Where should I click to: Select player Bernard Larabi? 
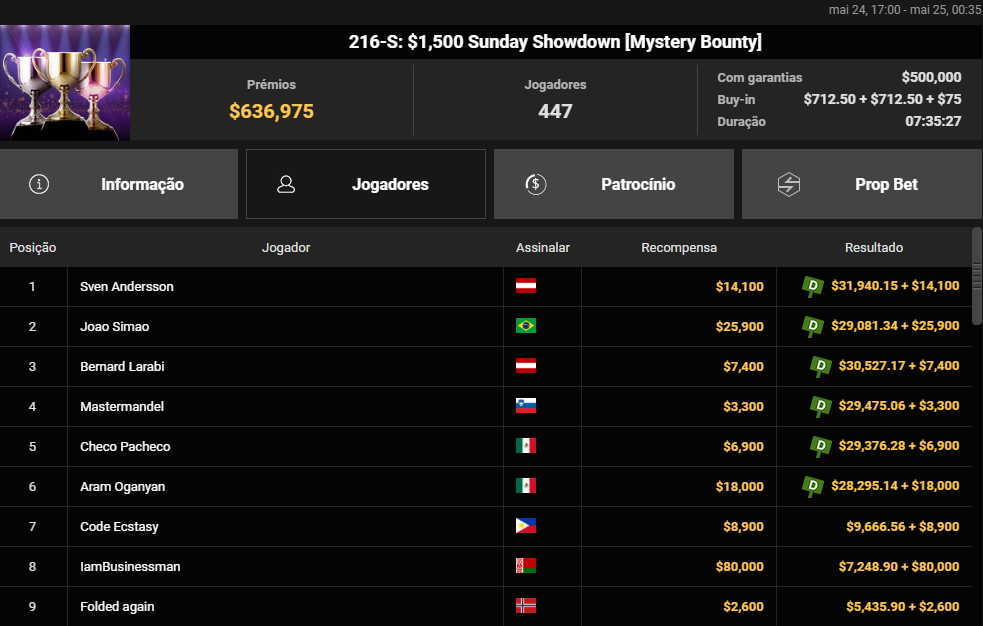coord(122,367)
